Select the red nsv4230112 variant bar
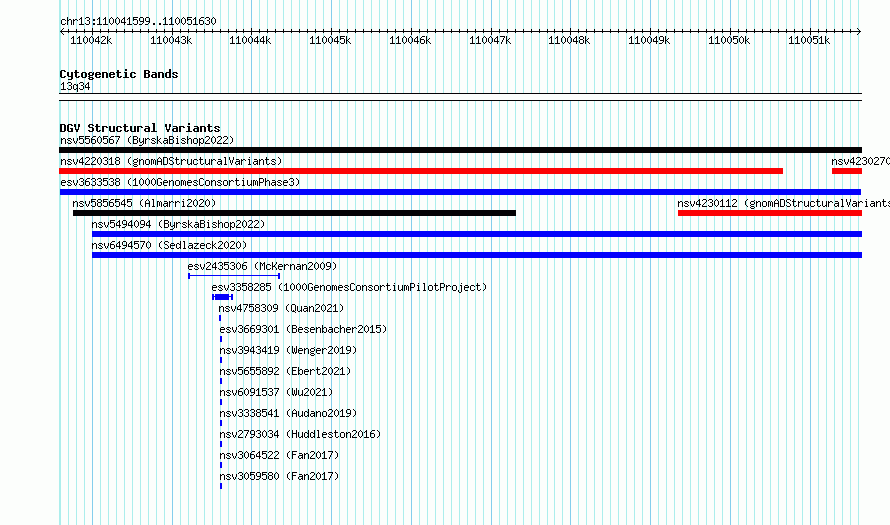890x525 pixels. tap(770, 213)
